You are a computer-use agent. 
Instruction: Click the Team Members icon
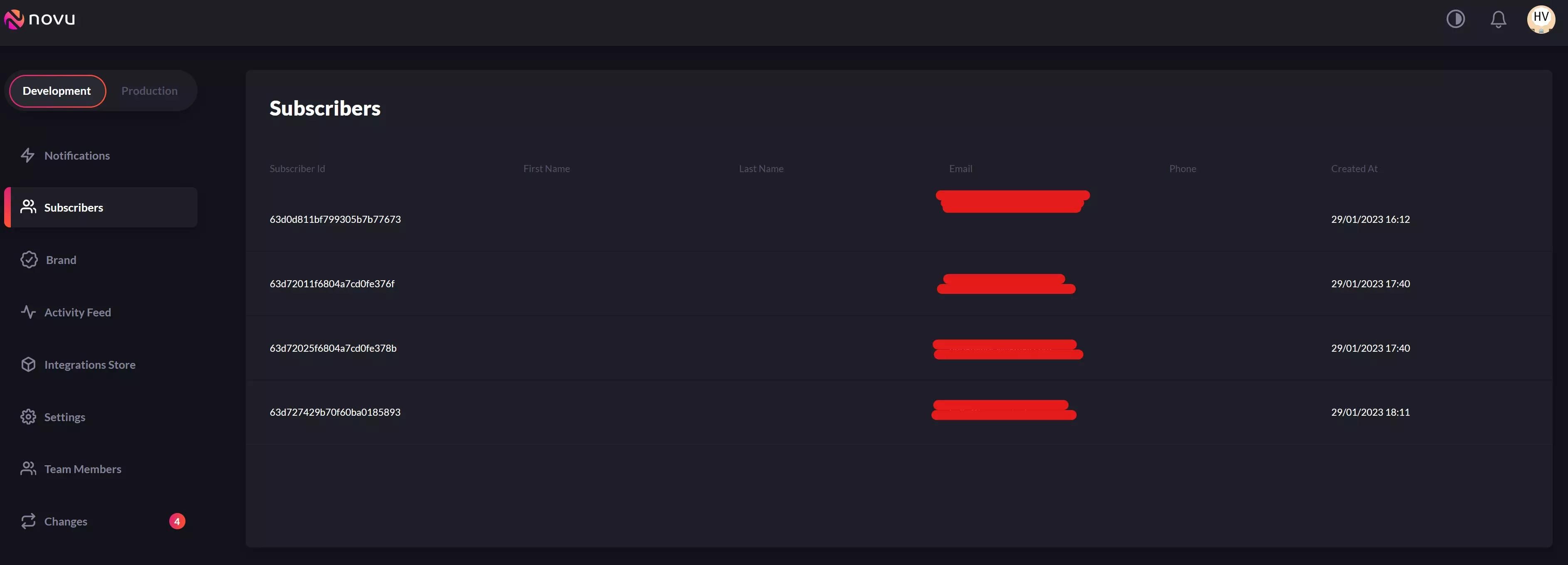[28, 469]
